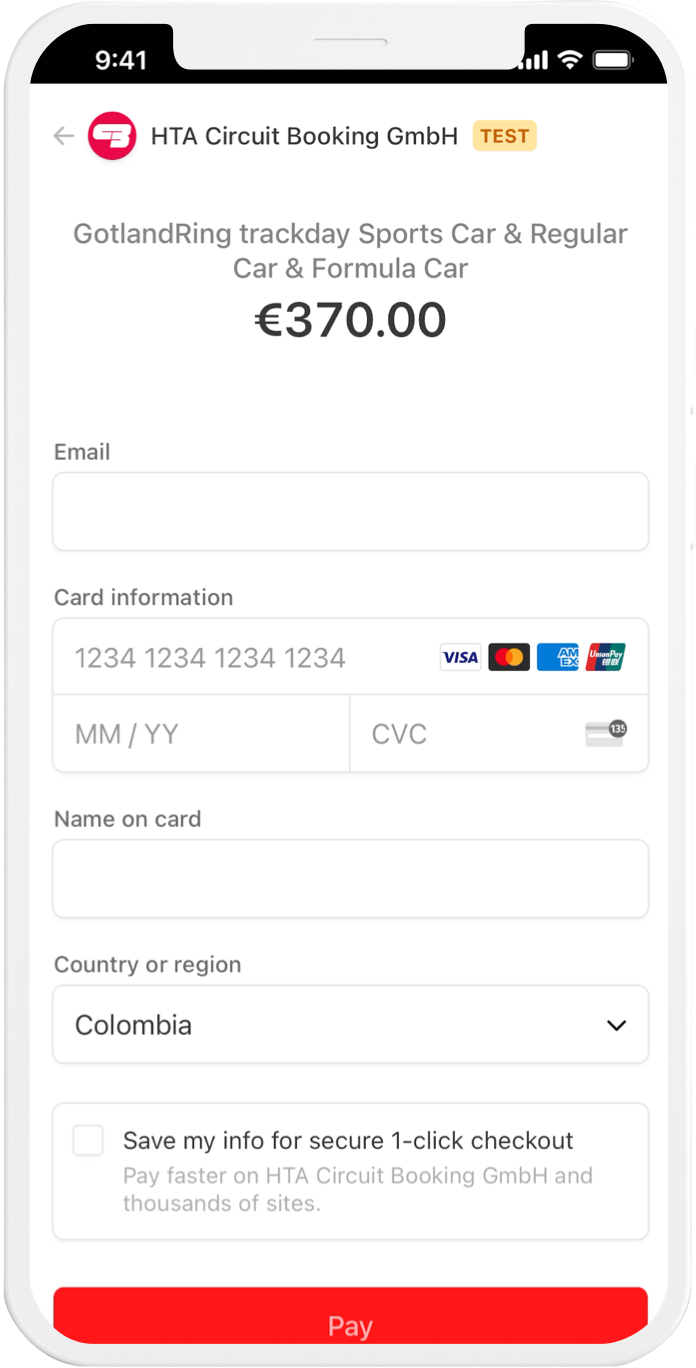Expand the country selector showing Colombia

tap(350, 1024)
